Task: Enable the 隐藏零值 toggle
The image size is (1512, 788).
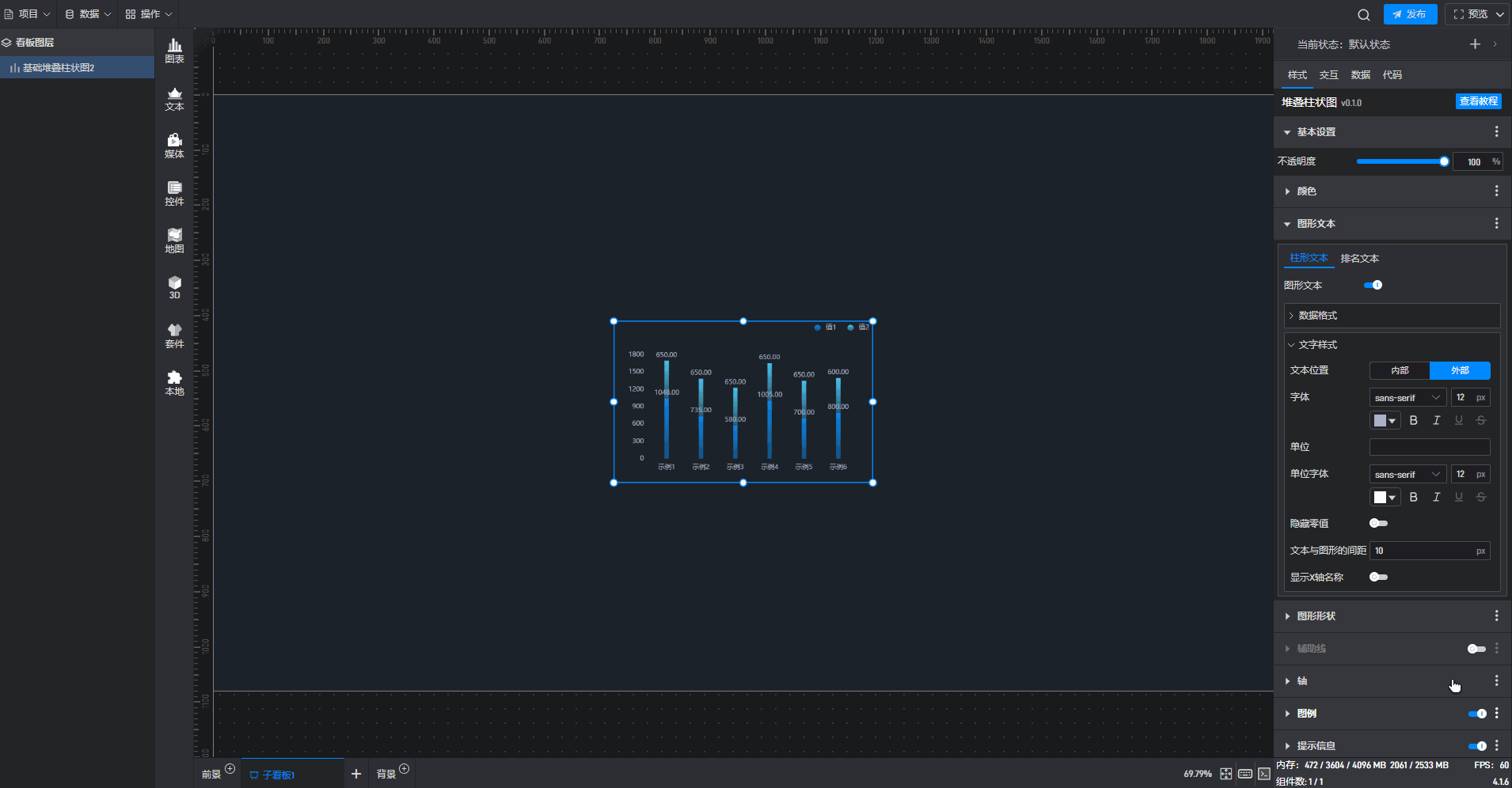Action: point(1378,523)
